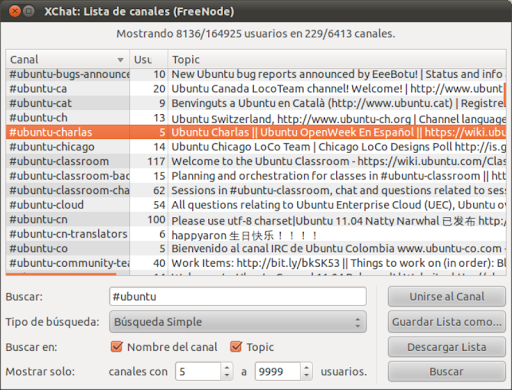
Task: Click the Unirse al Canal button
Action: pos(447,296)
